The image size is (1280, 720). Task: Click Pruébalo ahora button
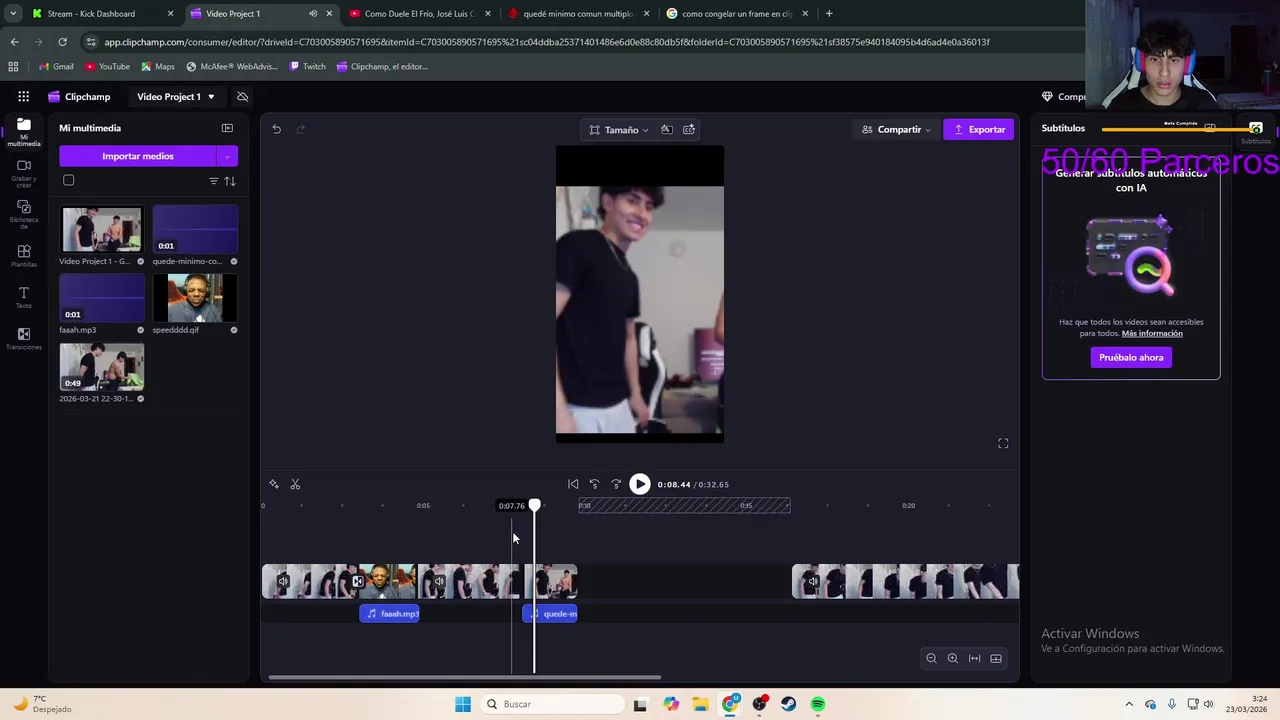point(1131,357)
